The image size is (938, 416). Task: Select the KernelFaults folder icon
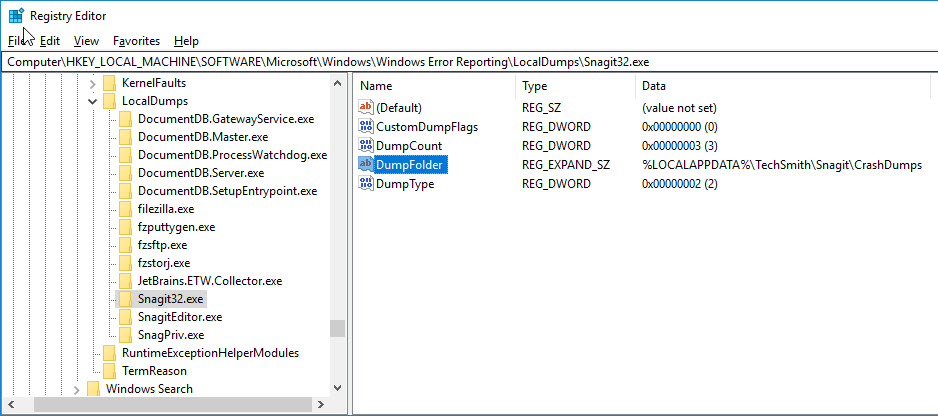(109, 83)
